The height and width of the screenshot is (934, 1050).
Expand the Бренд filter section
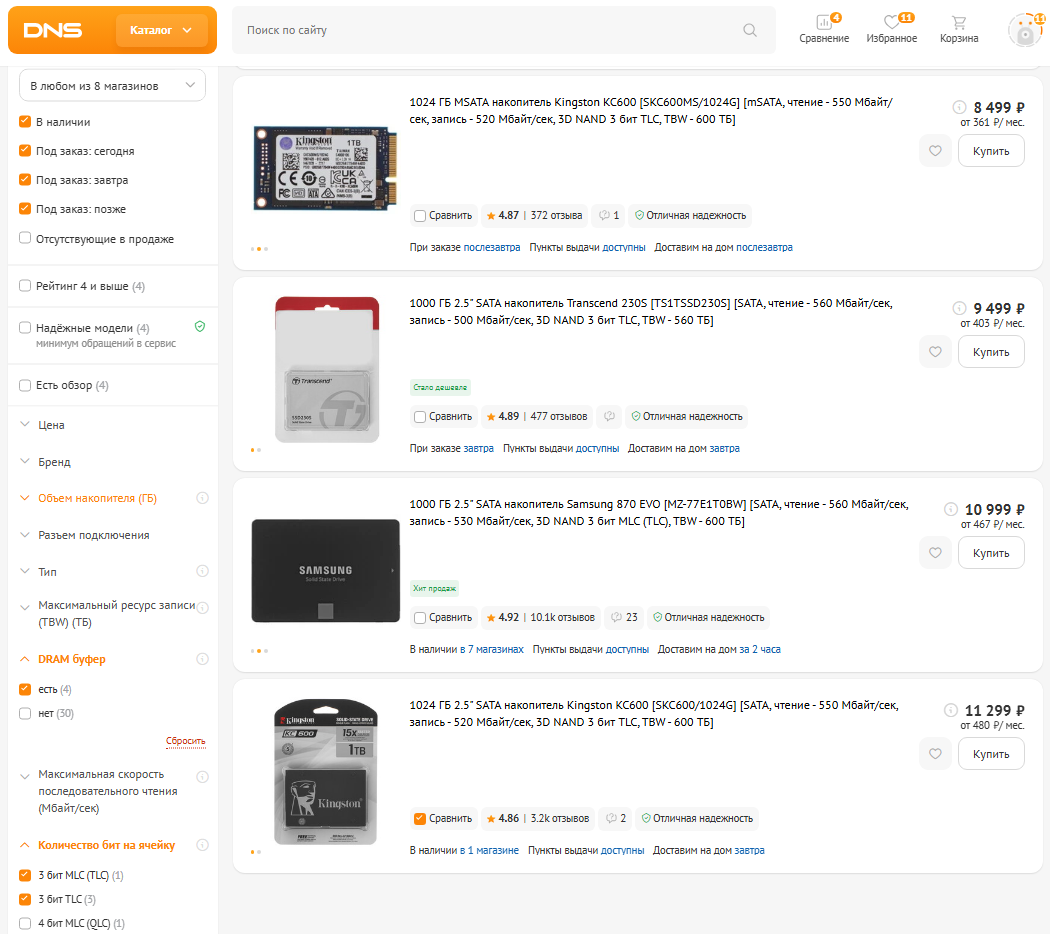54,462
